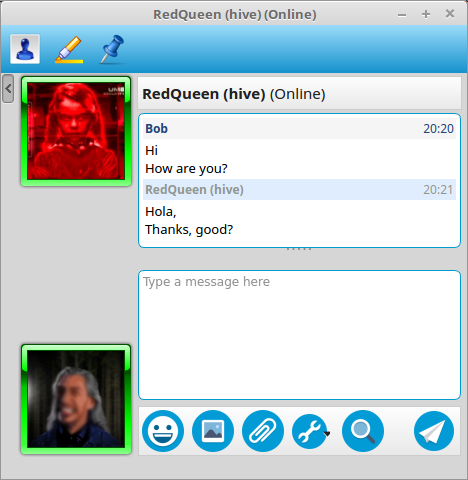Click the RedQueen (hive) (Online) header

pos(299,94)
